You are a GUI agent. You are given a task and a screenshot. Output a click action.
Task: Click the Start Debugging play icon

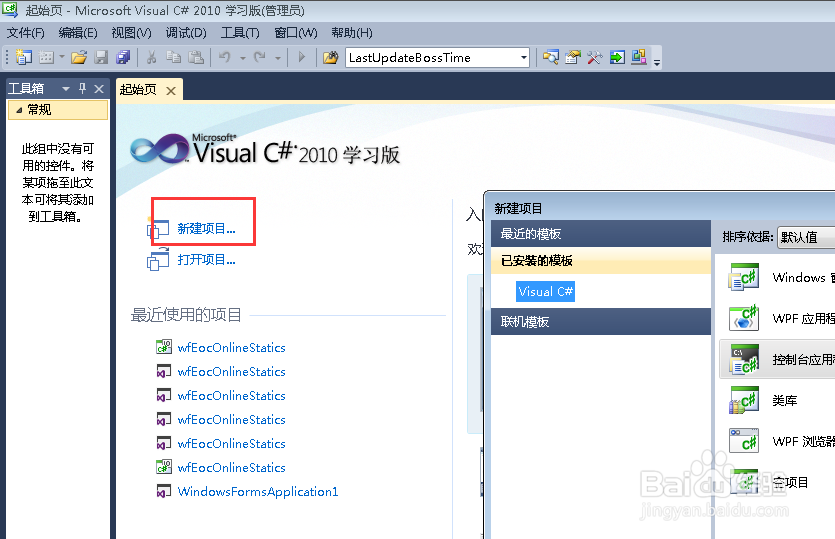(x=302, y=57)
